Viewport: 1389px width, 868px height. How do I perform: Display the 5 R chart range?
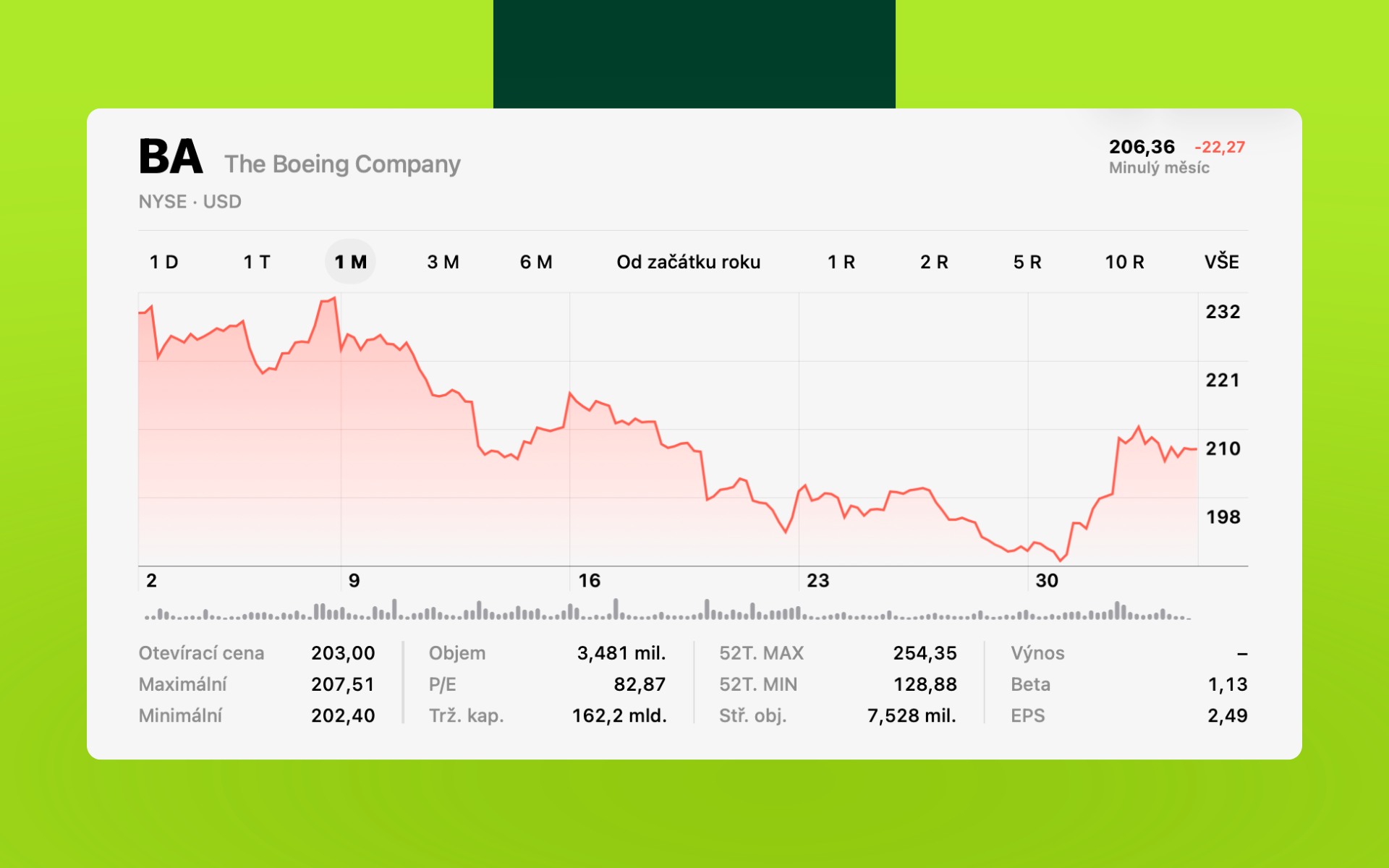pos(1027,262)
